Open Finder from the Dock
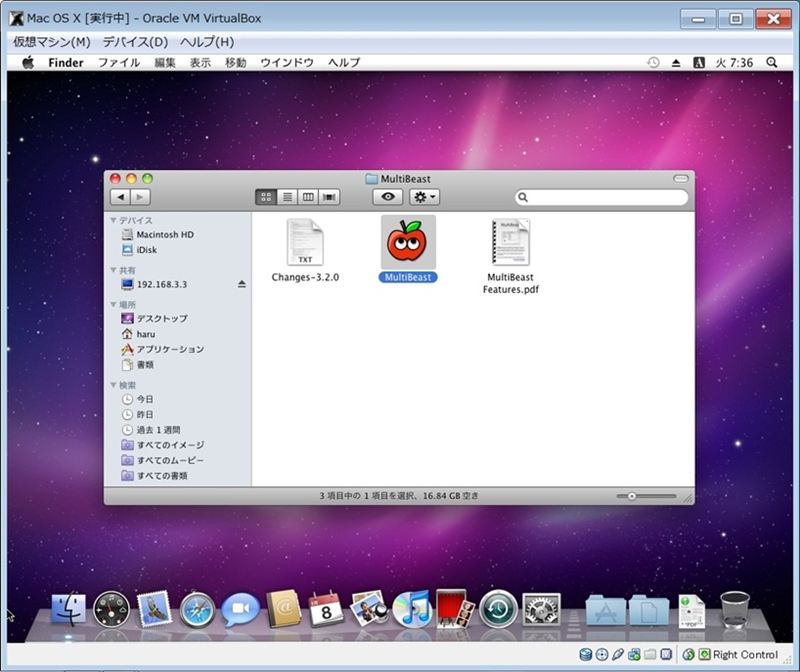 68,609
